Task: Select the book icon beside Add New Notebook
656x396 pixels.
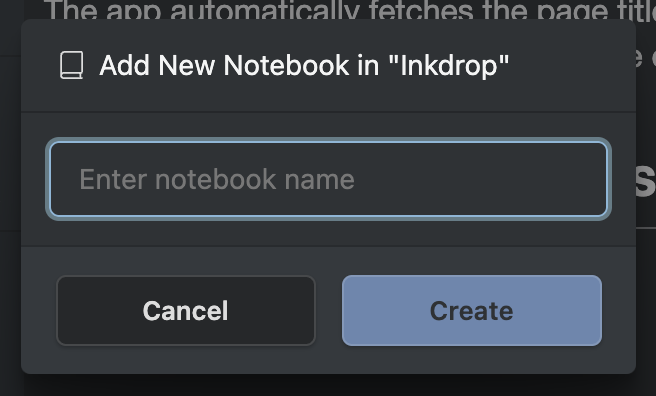Action: click(72, 65)
